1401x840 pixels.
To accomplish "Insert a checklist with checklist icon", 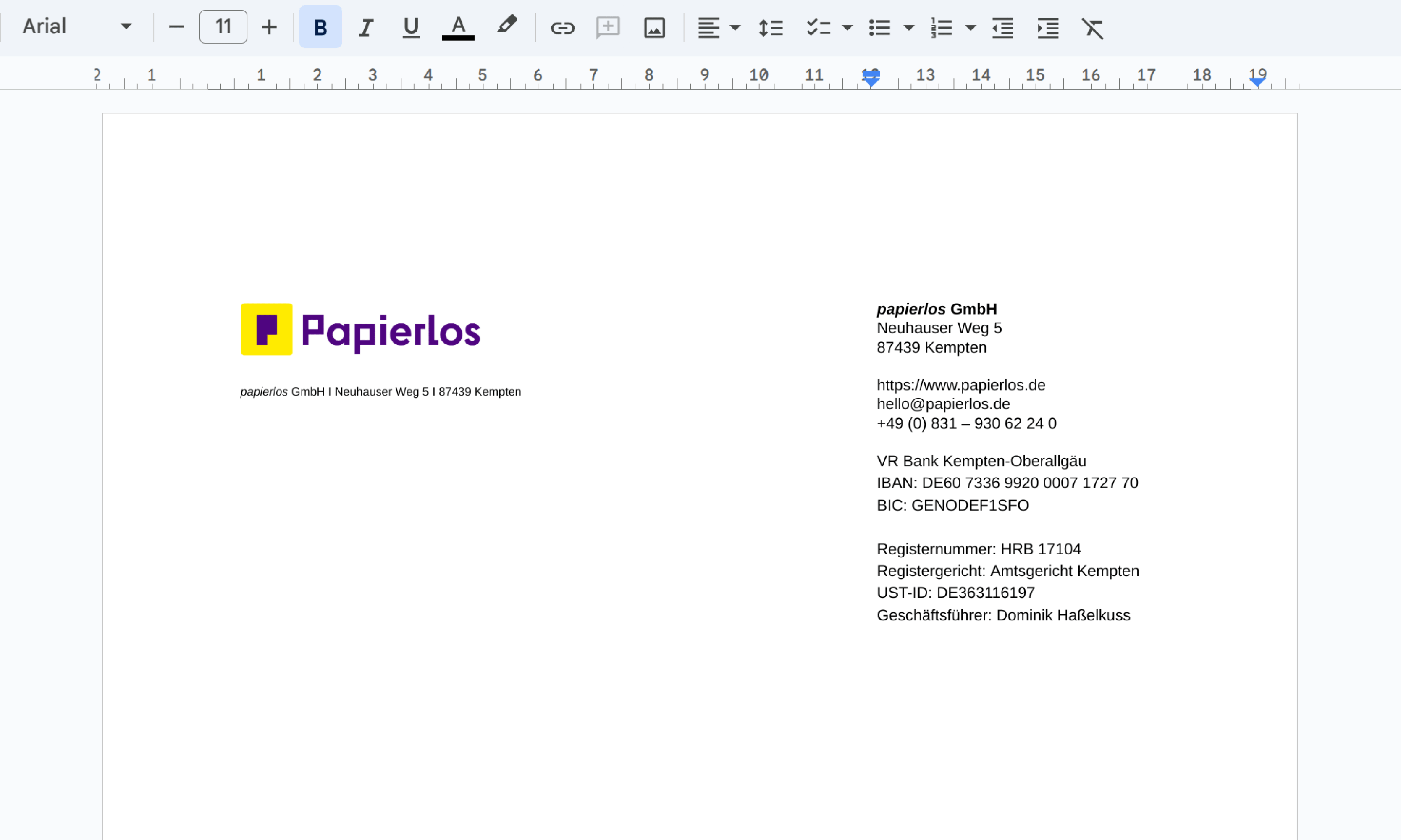I will click(x=818, y=27).
